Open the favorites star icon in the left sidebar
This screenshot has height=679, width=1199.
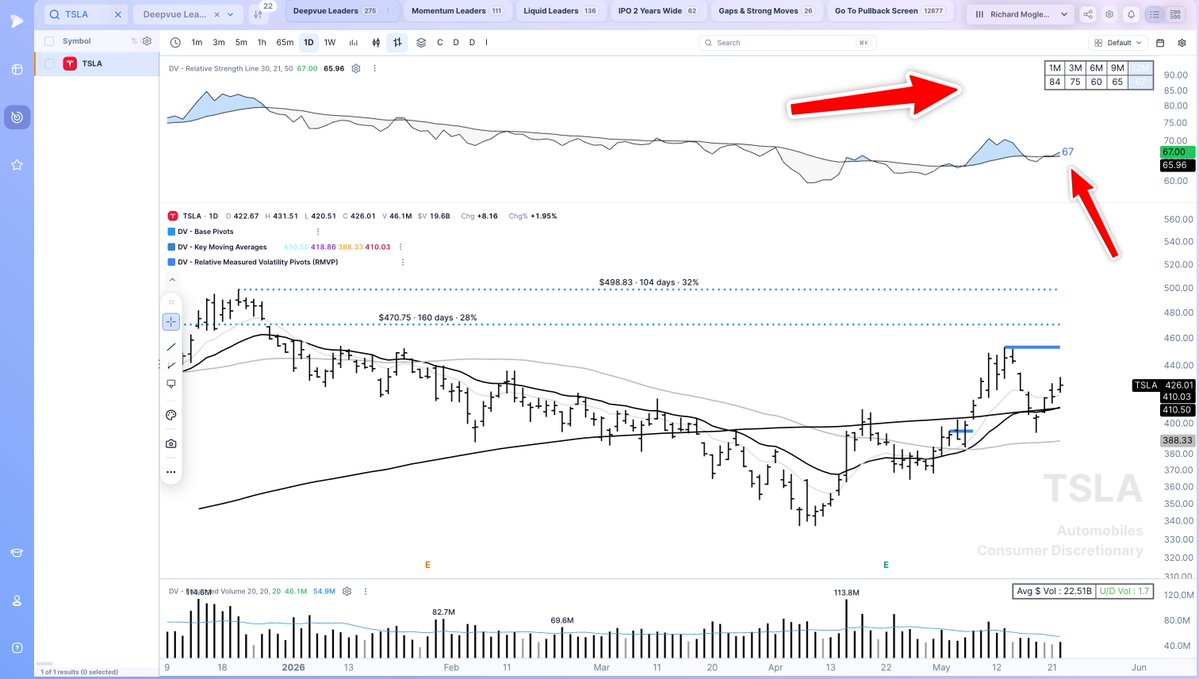point(17,164)
